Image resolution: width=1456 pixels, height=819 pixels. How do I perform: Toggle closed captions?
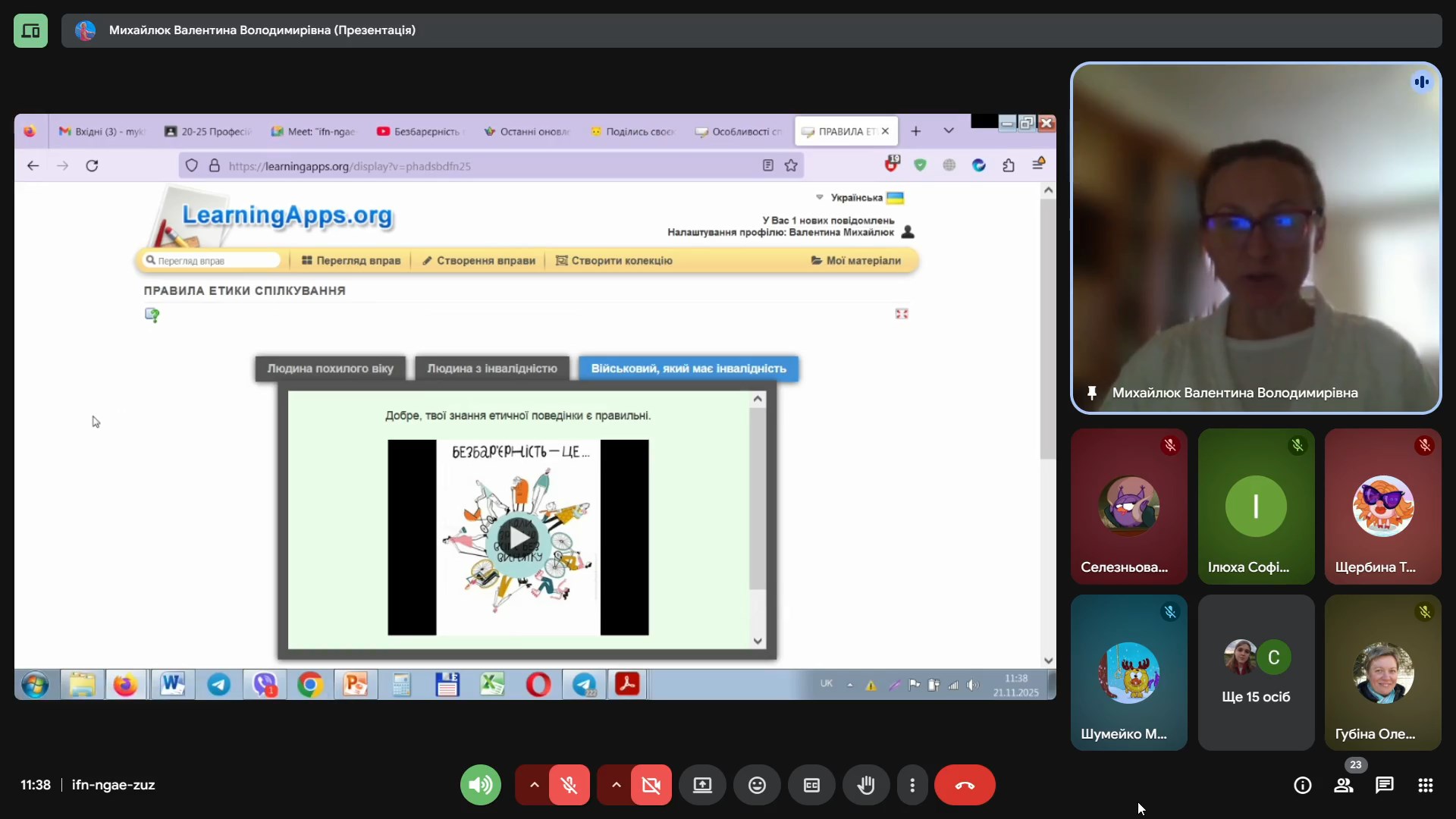(811, 786)
